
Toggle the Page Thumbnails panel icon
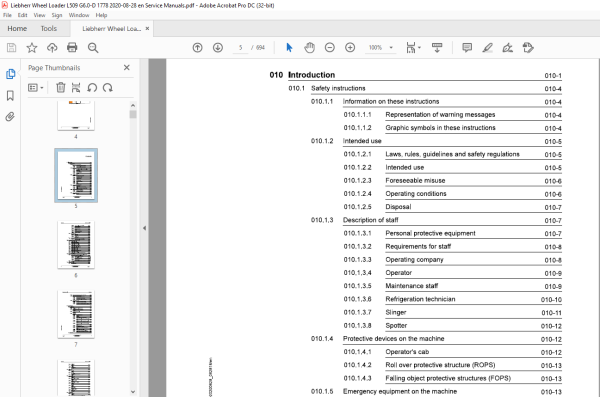(x=10, y=74)
